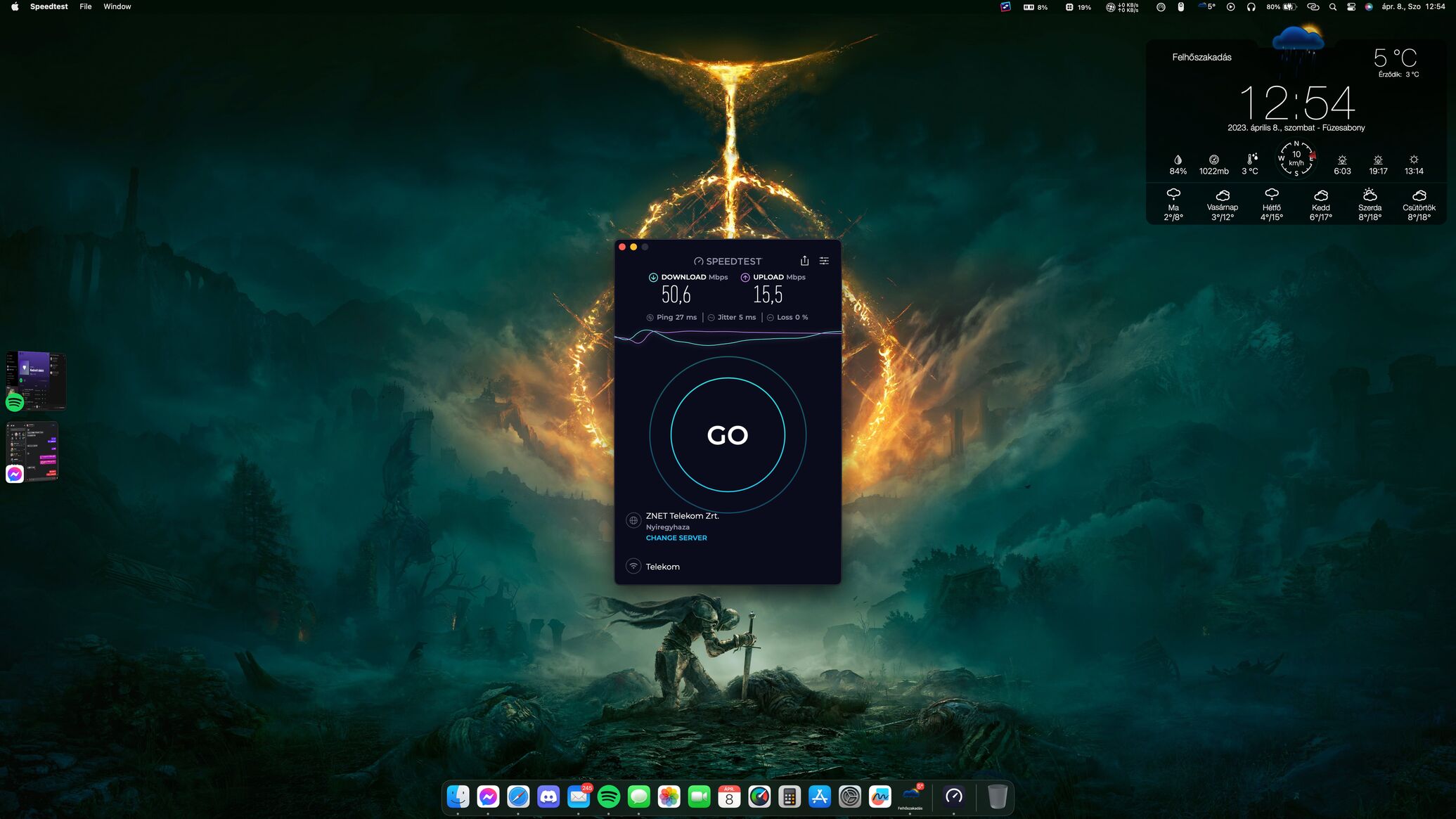Open Spotlight search in the menu bar
The image size is (1456, 819).
point(1332,7)
